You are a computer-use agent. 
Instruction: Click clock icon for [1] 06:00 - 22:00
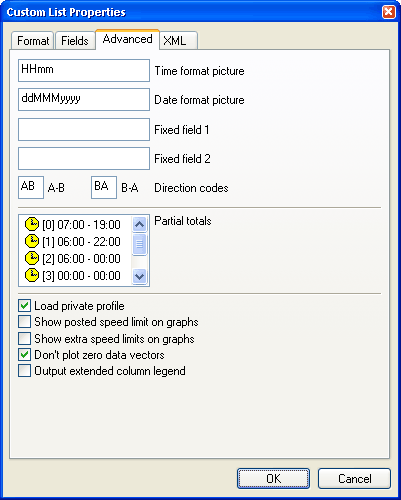click(x=32, y=241)
